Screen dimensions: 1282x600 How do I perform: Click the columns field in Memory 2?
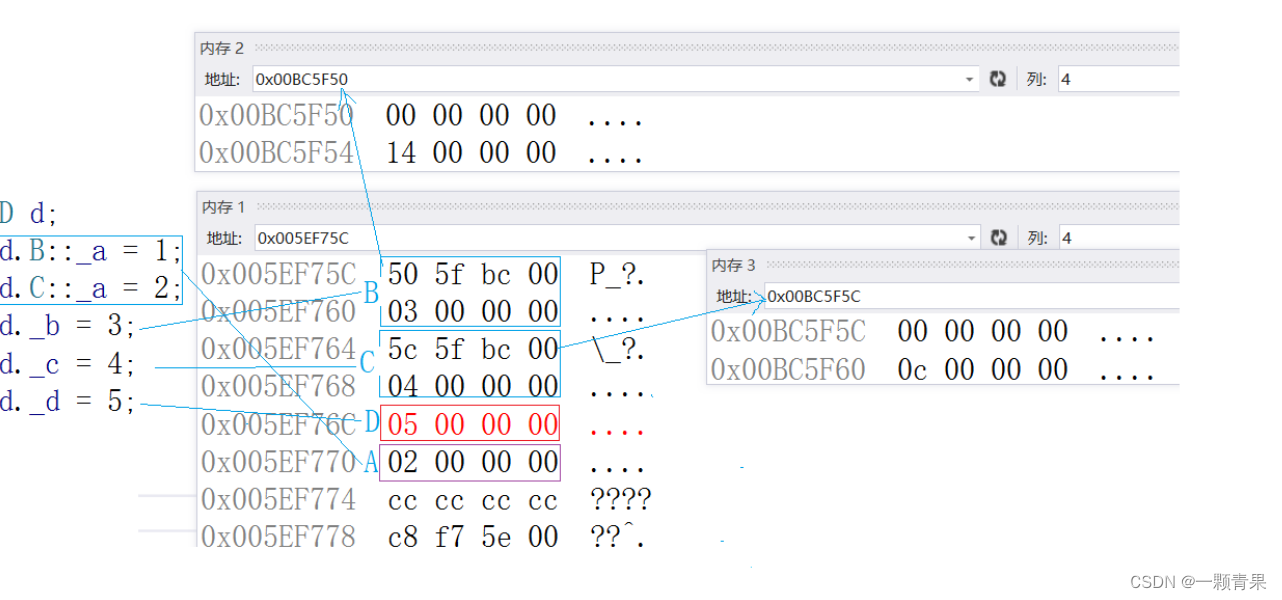coord(1118,79)
